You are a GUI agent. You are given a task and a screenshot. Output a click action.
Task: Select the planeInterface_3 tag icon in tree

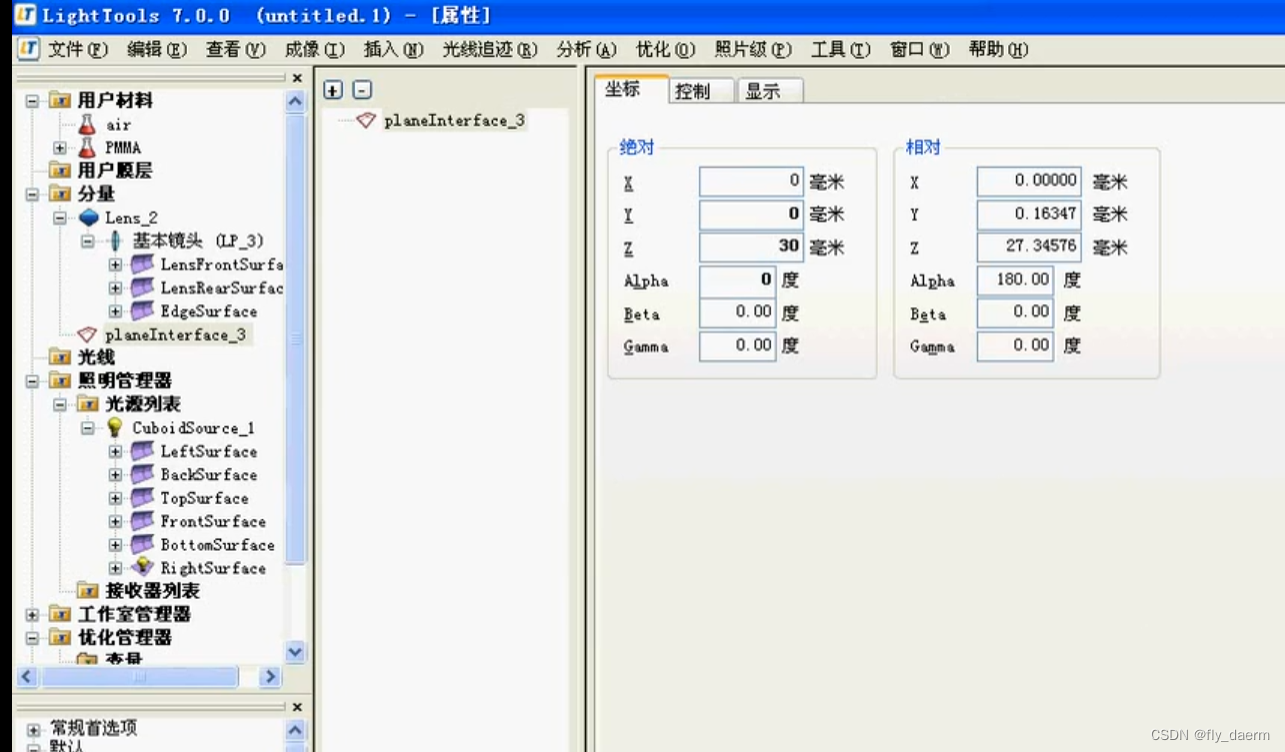coord(88,334)
